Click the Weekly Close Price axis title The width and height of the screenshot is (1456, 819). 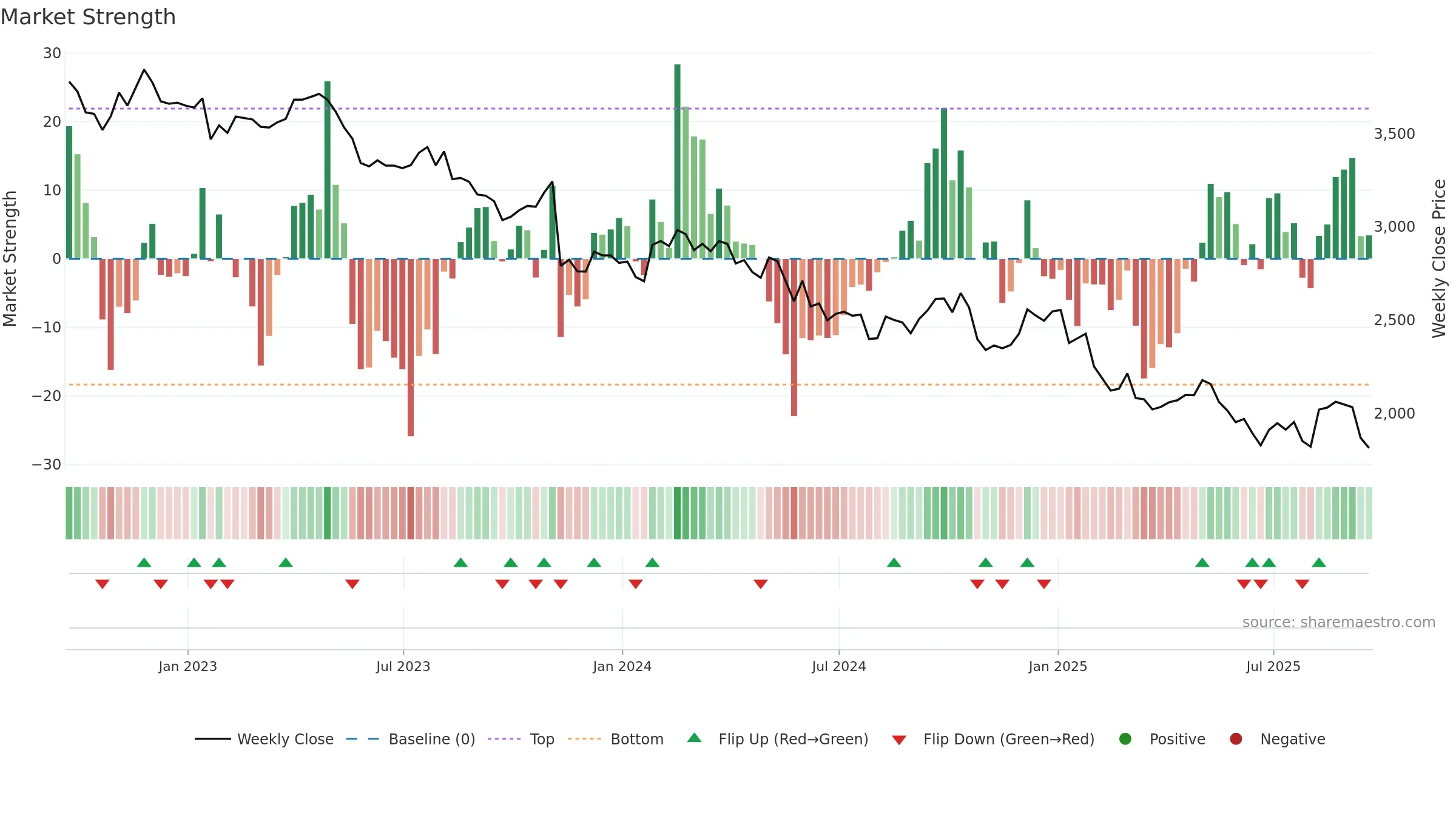(1439, 258)
